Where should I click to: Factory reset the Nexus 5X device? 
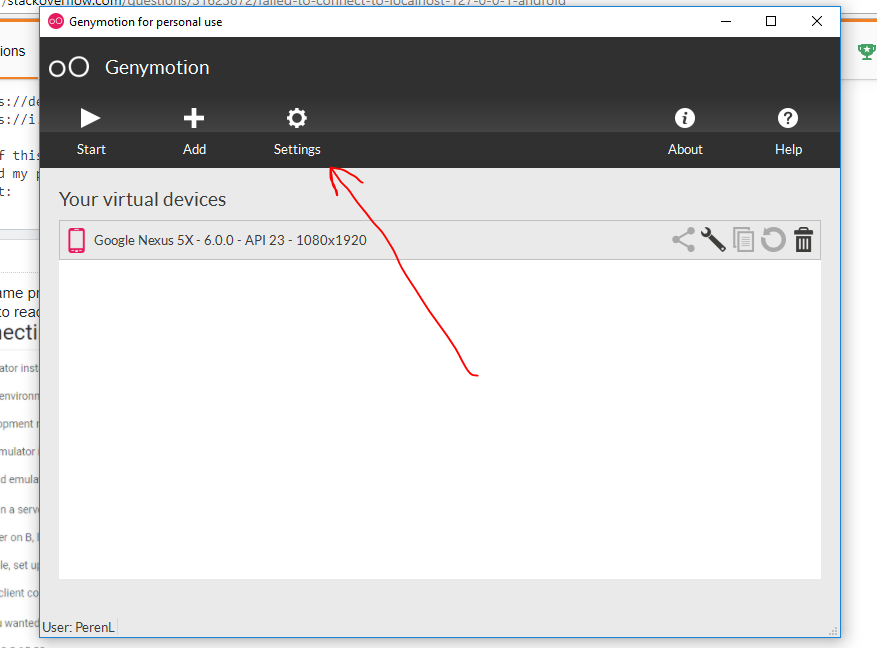click(x=774, y=240)
